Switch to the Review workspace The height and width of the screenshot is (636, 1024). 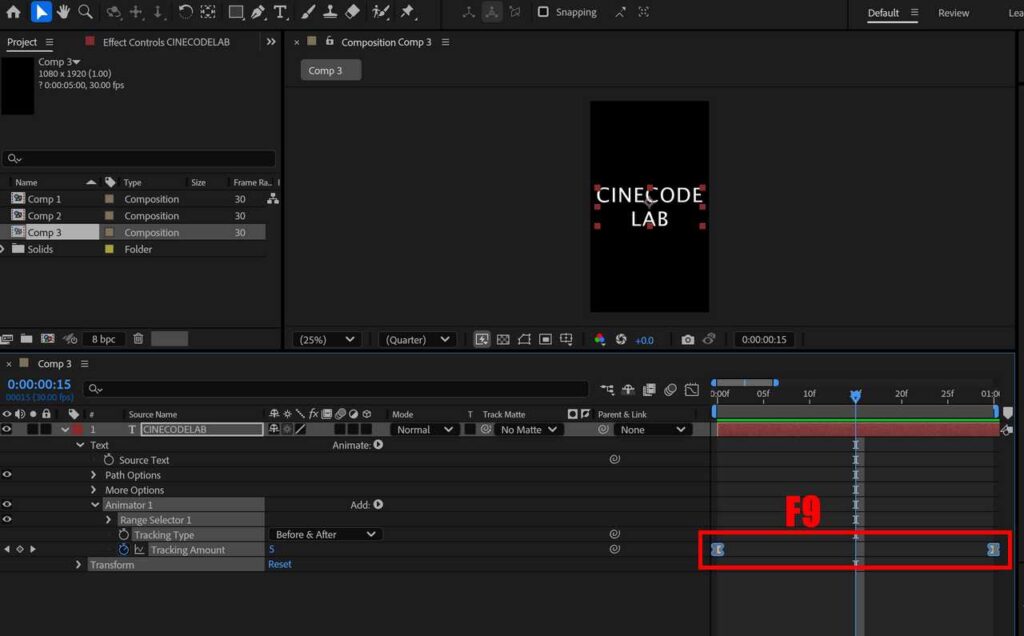pos(953,12)
